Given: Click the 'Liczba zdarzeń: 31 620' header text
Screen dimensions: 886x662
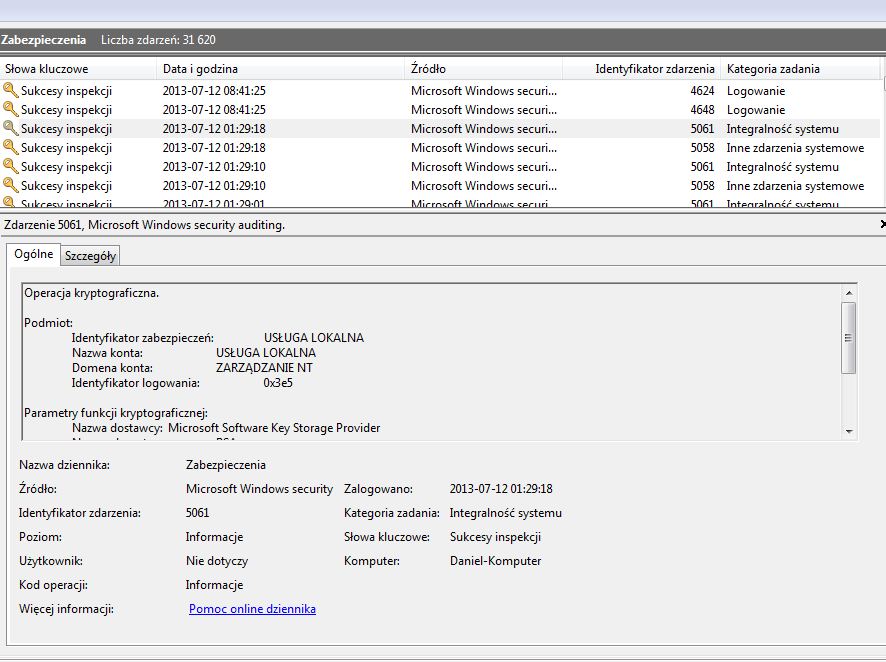Looking at the screenshot, I should tap(158, 40).
